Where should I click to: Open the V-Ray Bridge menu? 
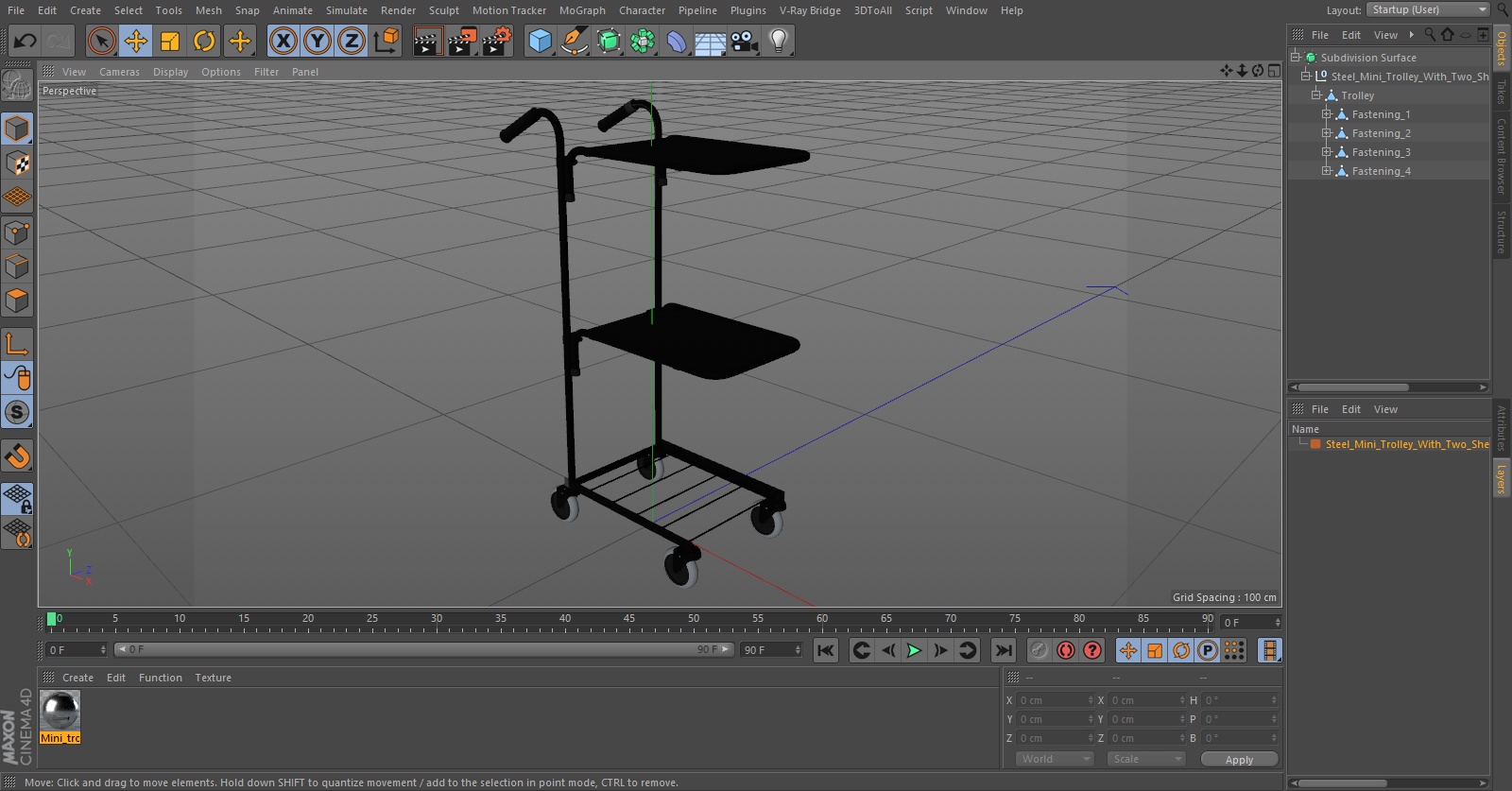click(810, 10)
